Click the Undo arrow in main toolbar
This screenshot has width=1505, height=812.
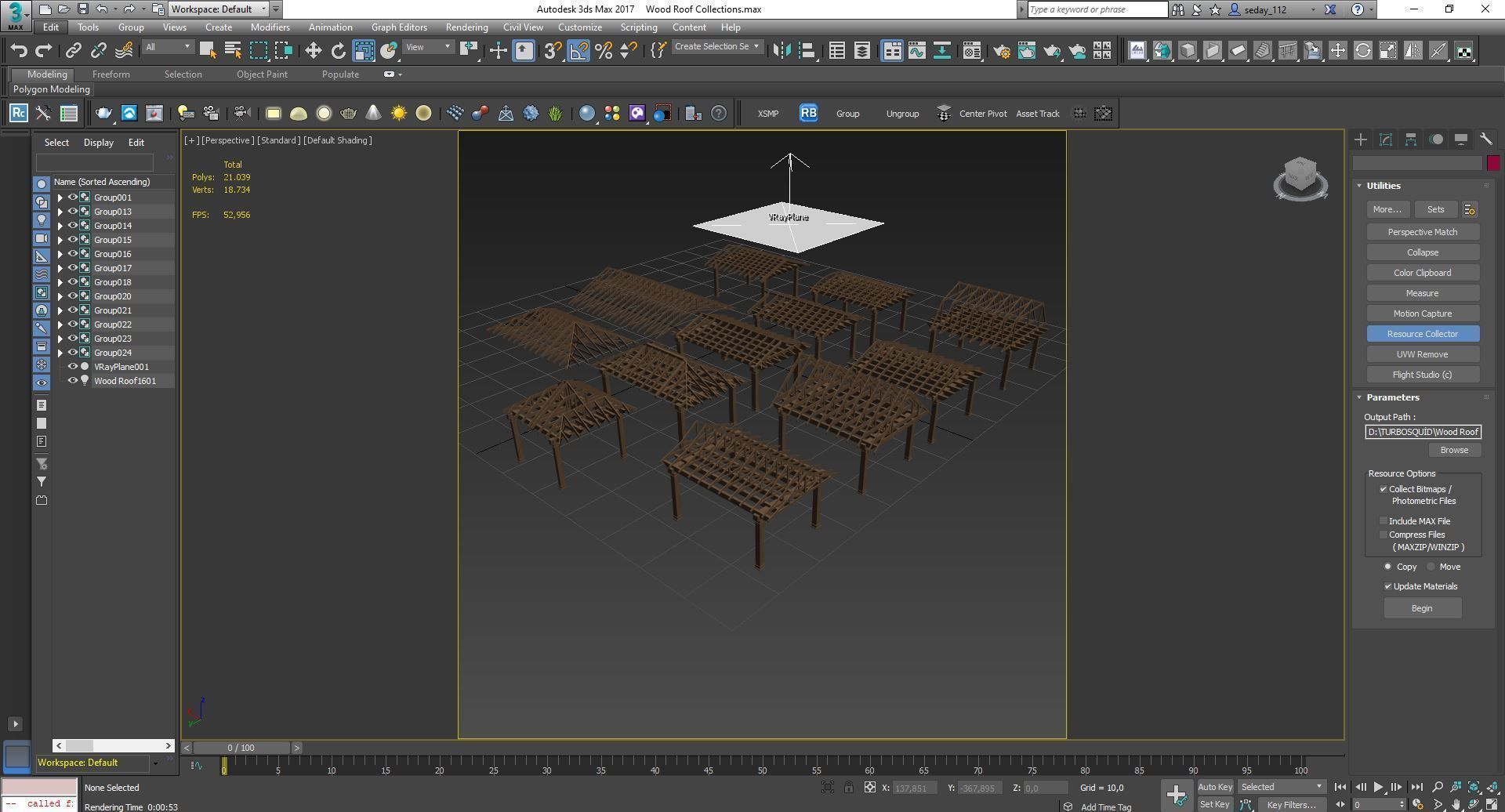[19, 51]
